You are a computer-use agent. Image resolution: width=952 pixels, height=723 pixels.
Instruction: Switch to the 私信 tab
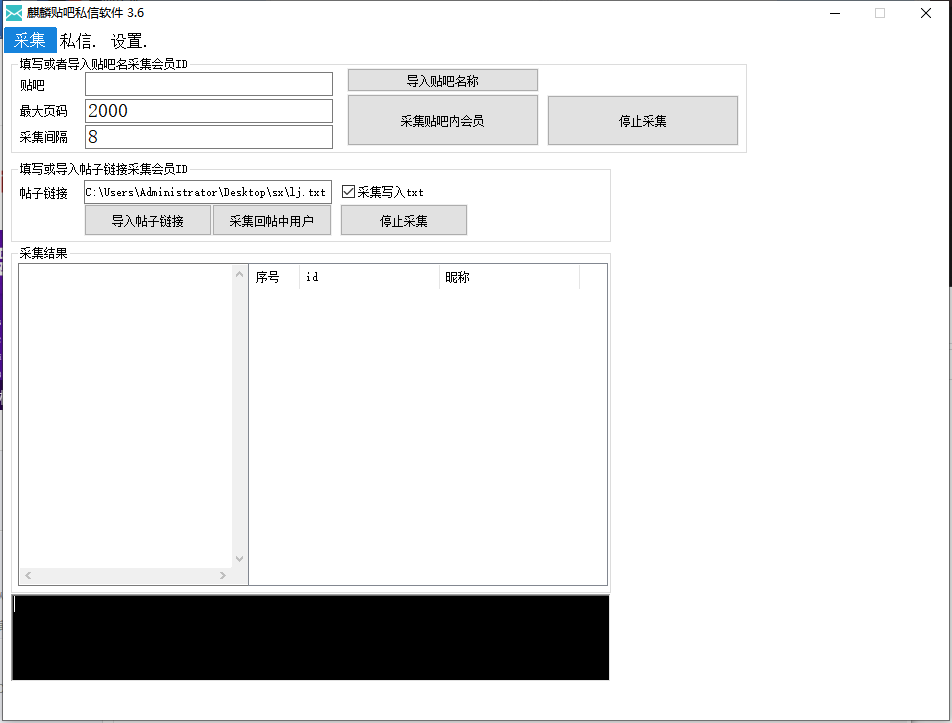coord(78,41)
